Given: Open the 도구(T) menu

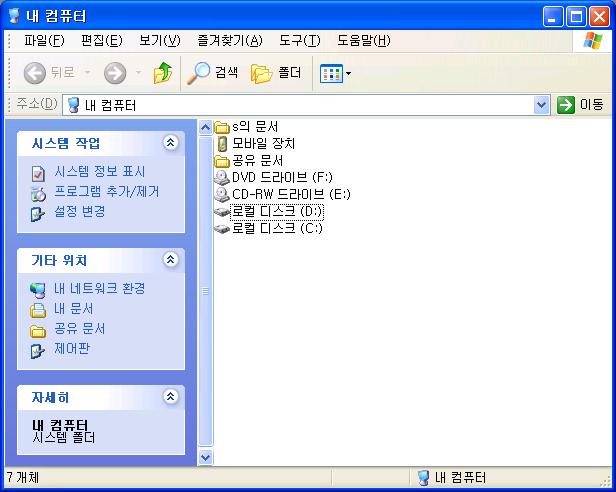Looking at the screenshot, I should [x=300, y=40].
